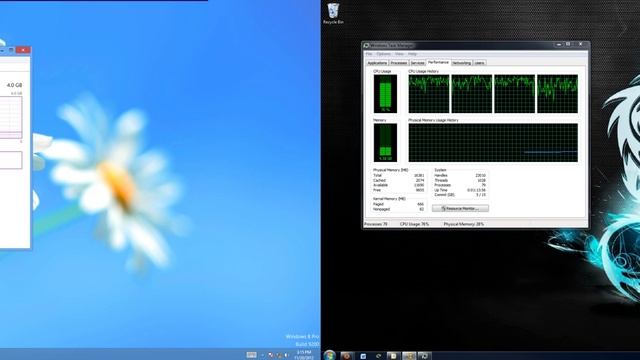The height and width of the screenshot is (360, 640).
Task: Switch to the Users tab
Action: pos(480,63)
